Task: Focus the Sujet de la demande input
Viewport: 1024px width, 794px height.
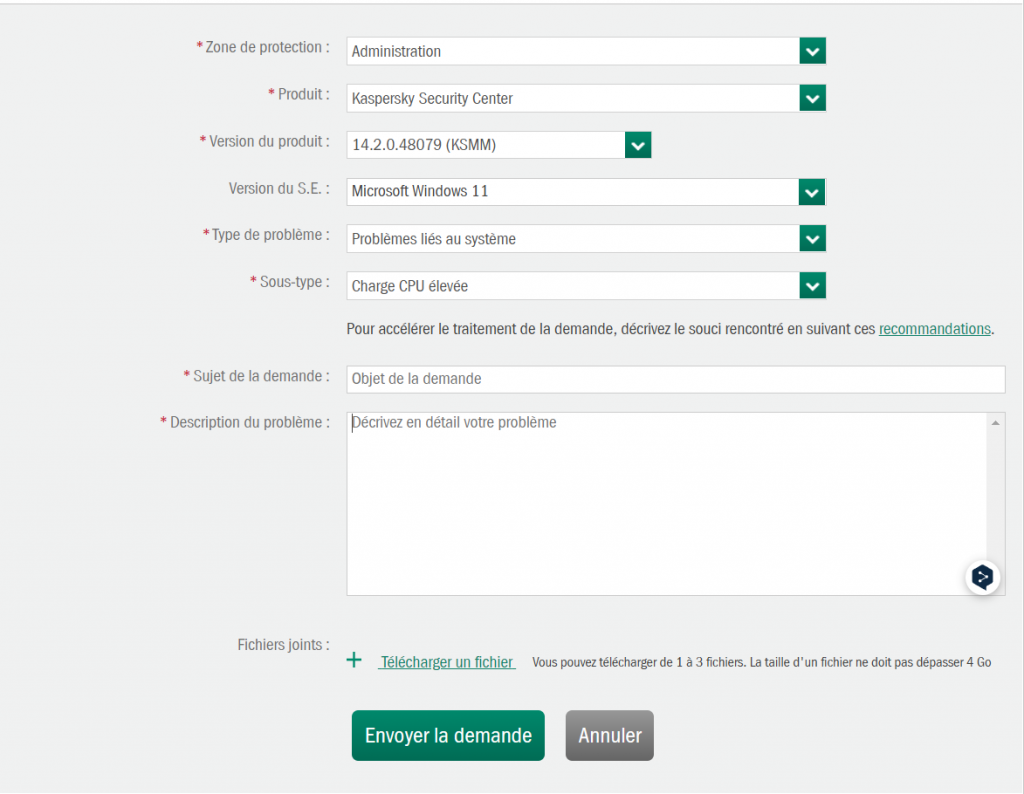Action: 675,379
